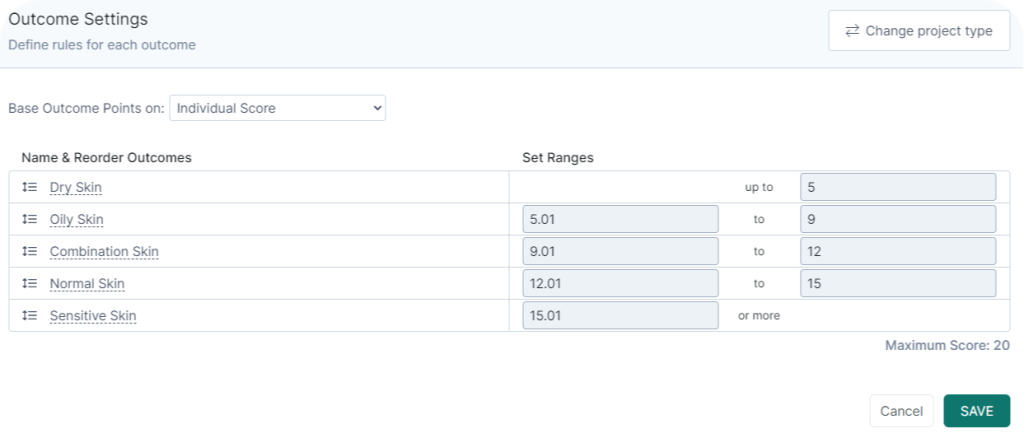This screenshot has width=1024, height=438.
Task: Click the reorder icon beside Combination Skin
Action: click(29, 251)
